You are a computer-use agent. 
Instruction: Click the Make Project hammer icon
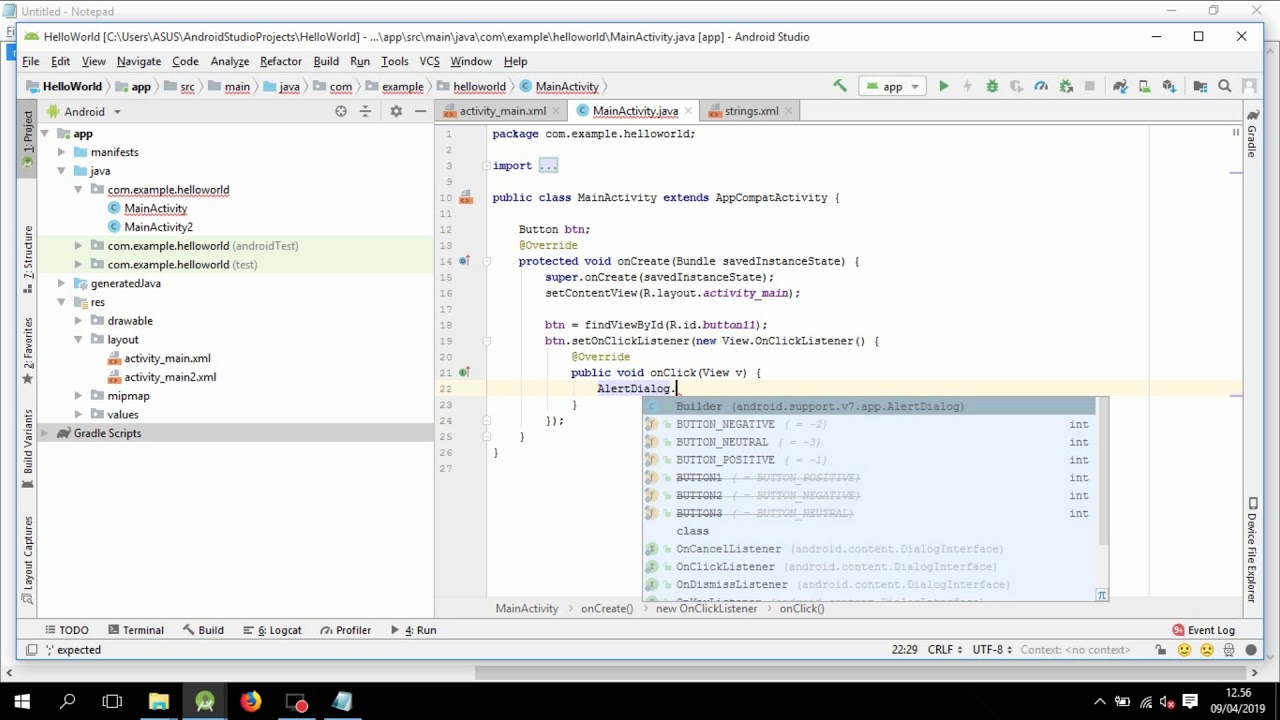tap(840, 86)
